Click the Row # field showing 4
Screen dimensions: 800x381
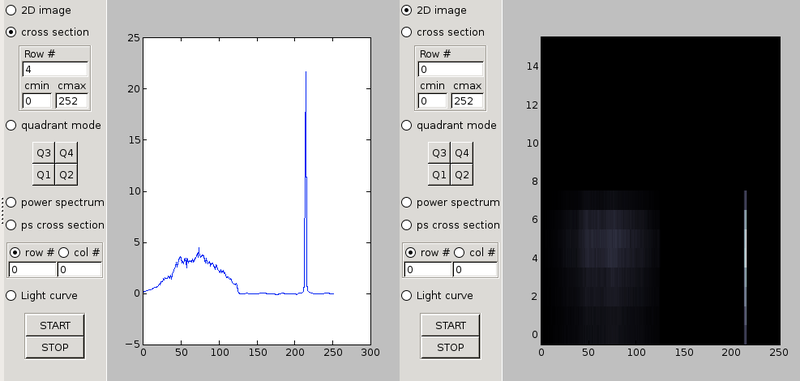click(55, 69)
